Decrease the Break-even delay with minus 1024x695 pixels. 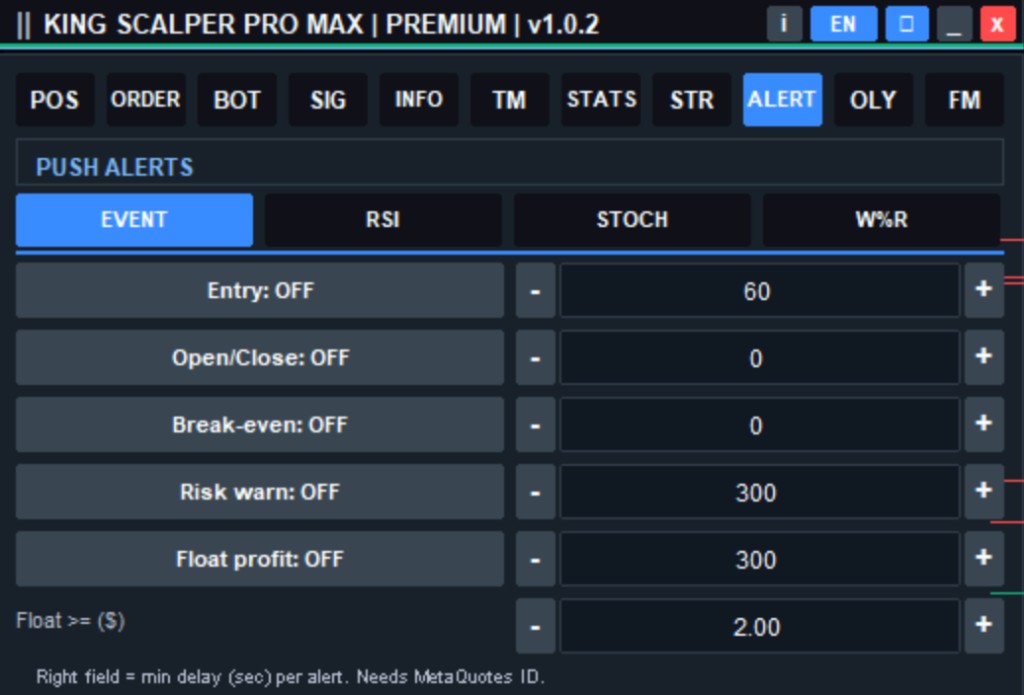[536, 425]
